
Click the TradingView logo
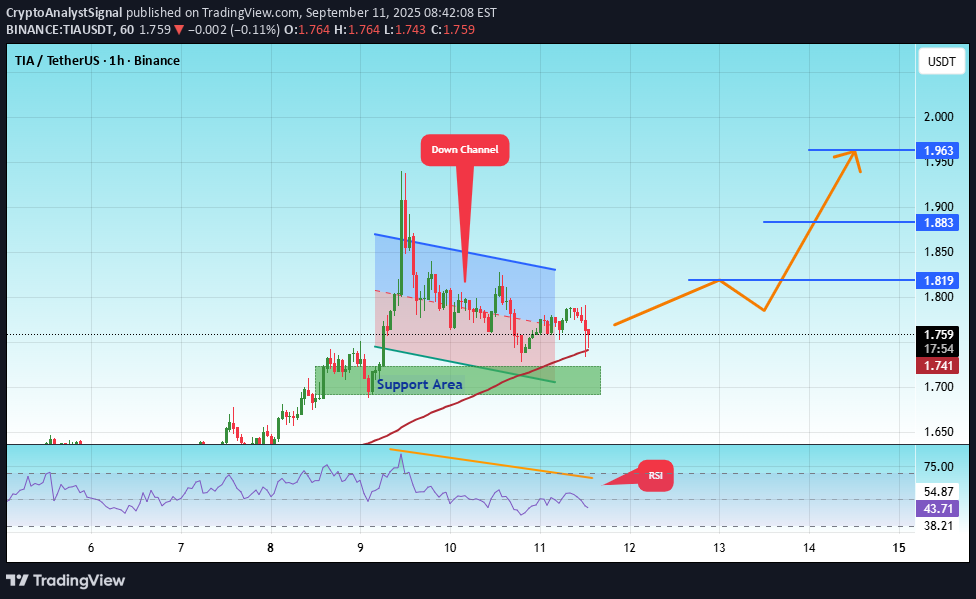pyautogui.click(x=65, y=580)
